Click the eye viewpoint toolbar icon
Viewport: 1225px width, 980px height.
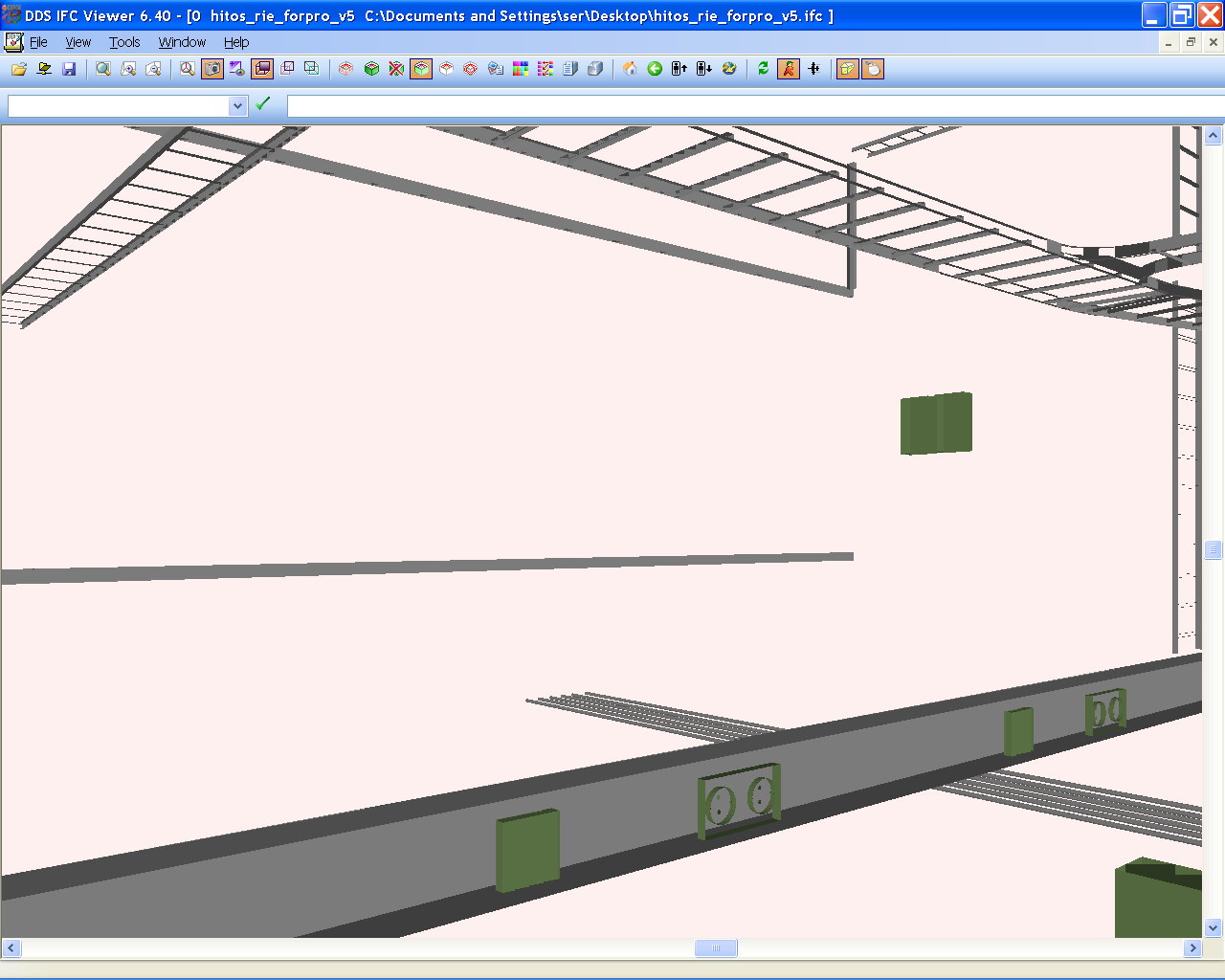click(x=237, y=69)
